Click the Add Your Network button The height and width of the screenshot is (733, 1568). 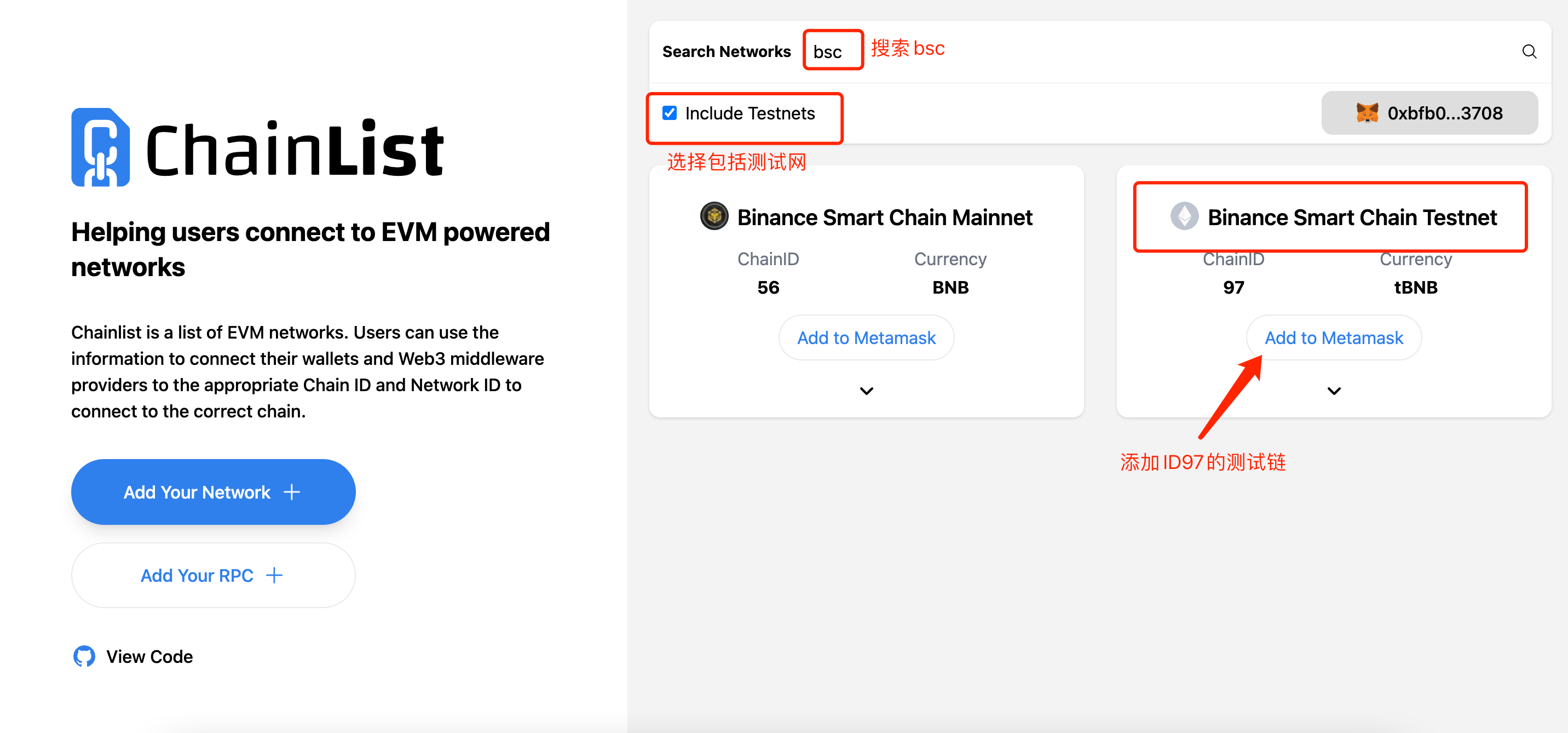point(213,491)
